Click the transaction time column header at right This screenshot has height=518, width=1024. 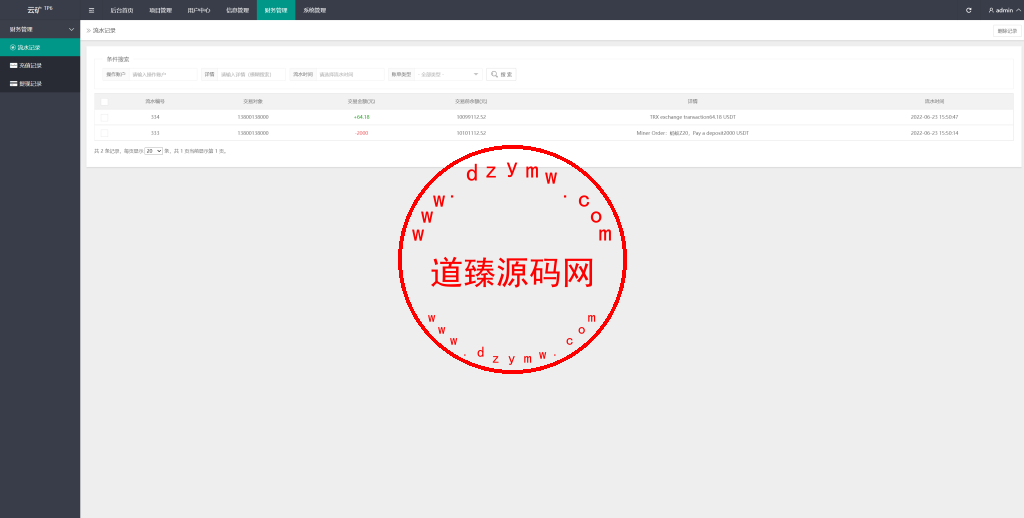935,102
